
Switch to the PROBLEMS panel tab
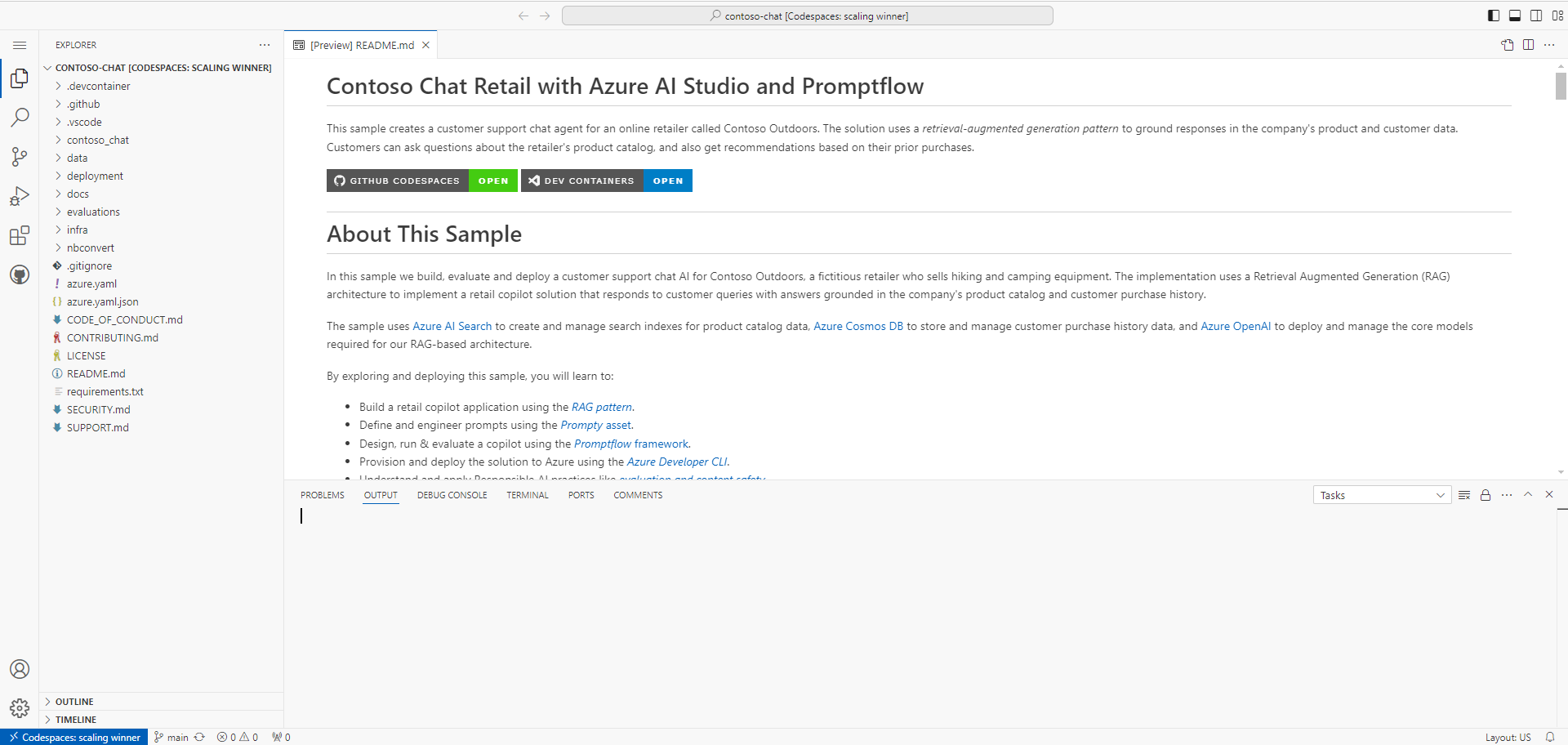point(322,495)
